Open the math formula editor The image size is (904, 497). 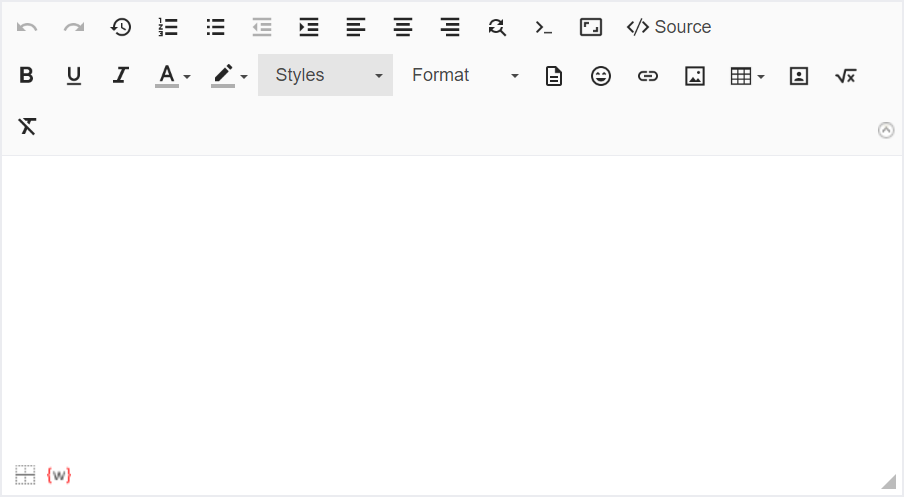(845, 76)
